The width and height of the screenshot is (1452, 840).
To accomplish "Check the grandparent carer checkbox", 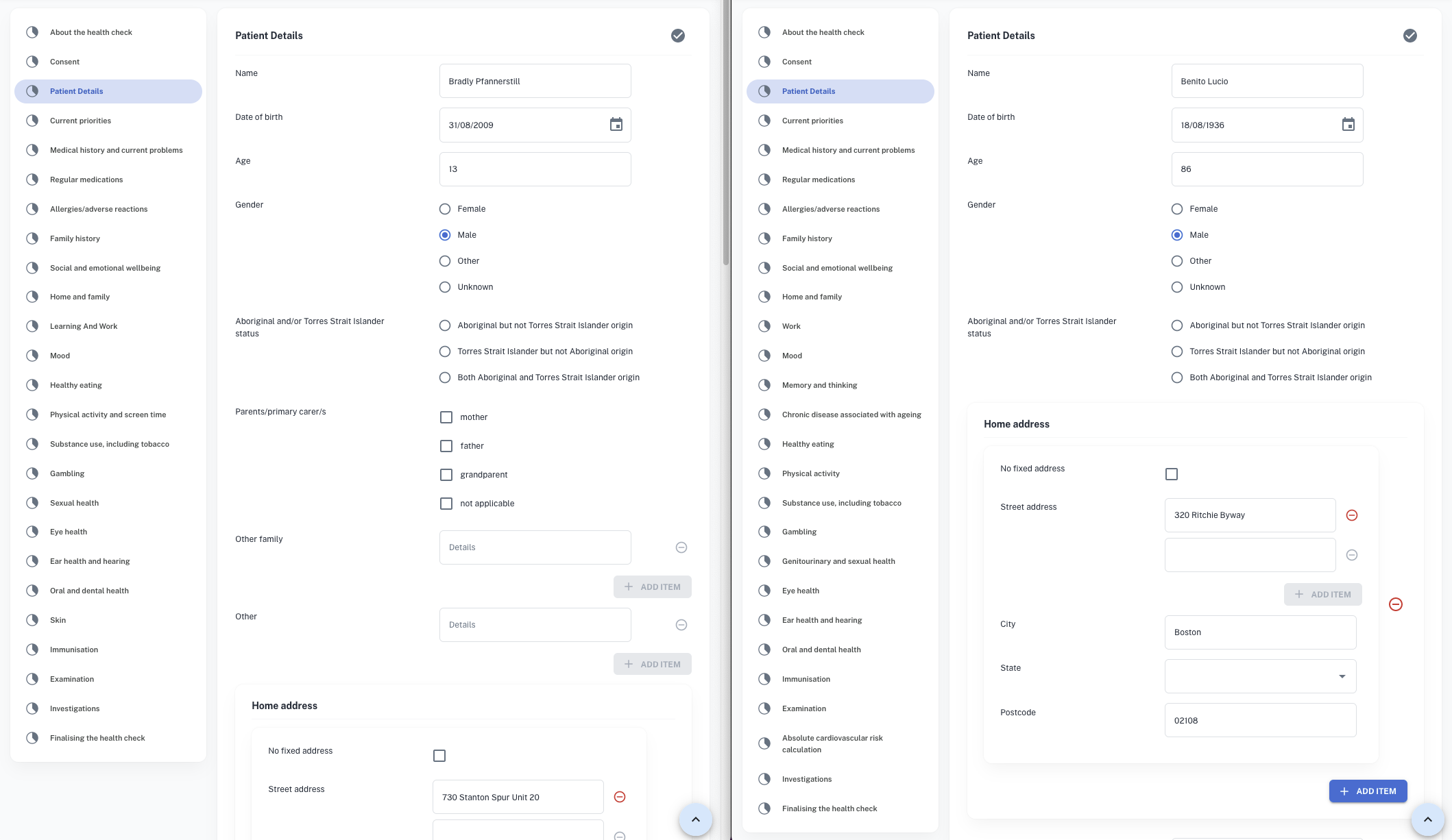I will (446, 475).
